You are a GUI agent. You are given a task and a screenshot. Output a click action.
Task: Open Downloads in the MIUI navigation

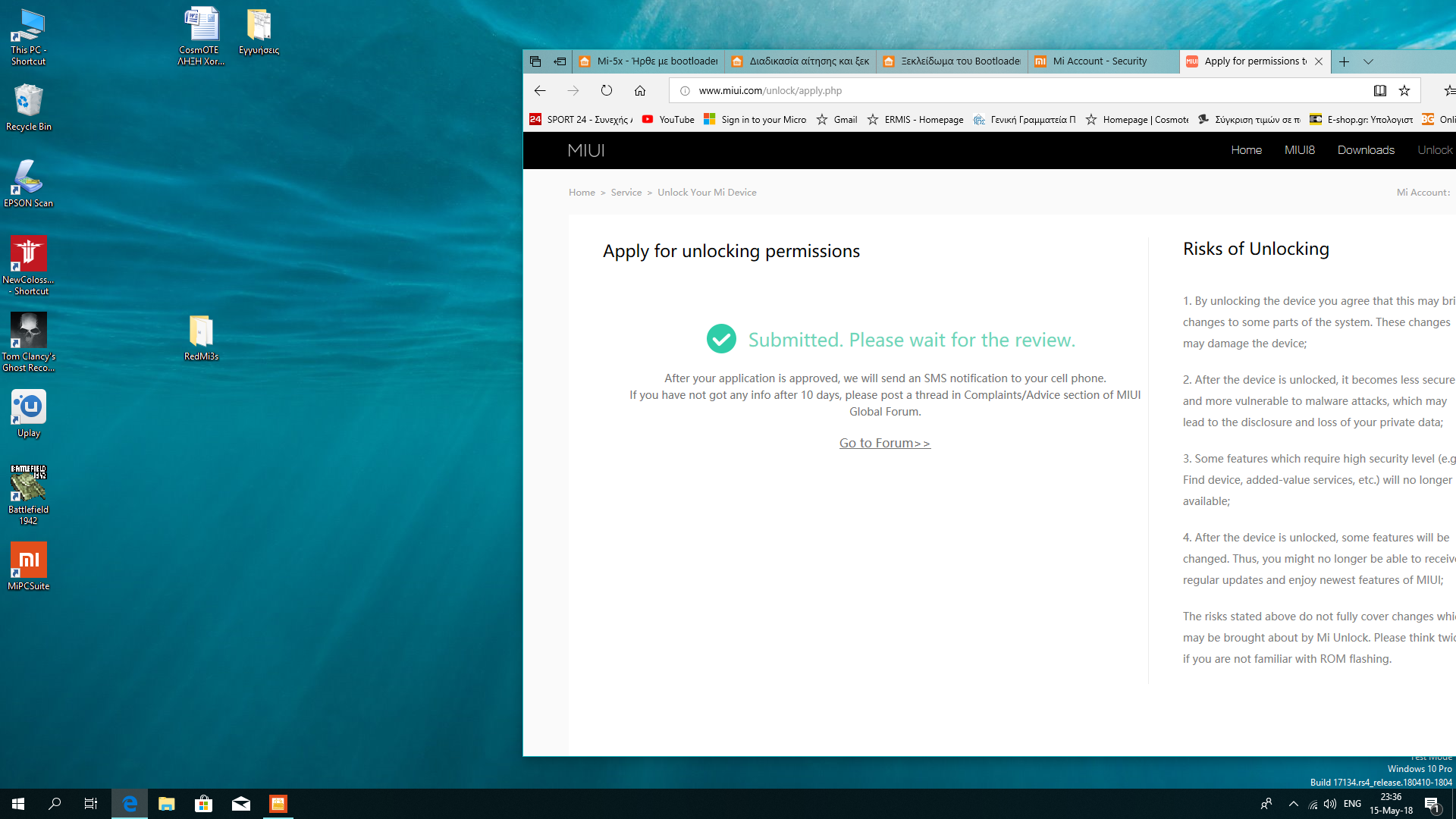[x=1366, y=150]
